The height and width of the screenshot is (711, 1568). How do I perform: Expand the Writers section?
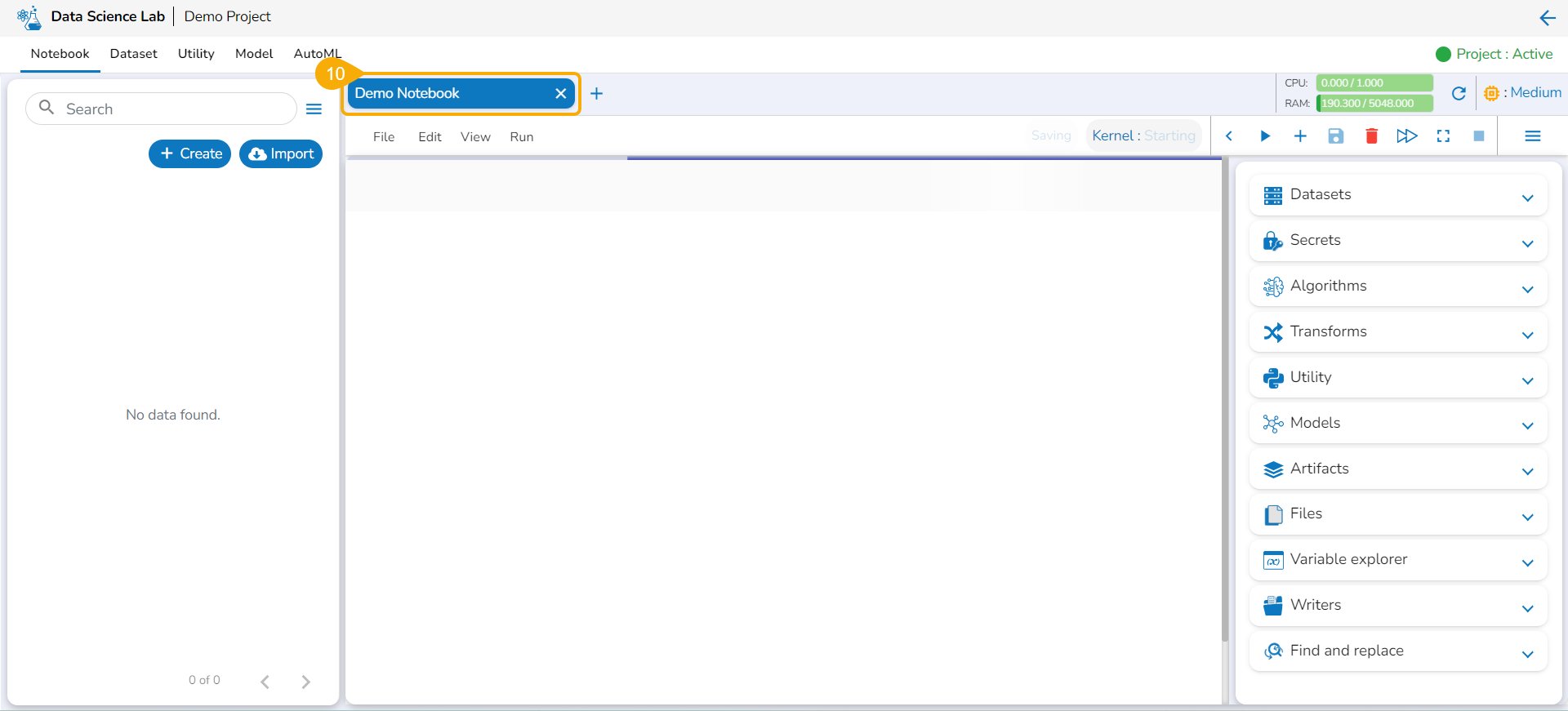click(x=1528, y=609)
